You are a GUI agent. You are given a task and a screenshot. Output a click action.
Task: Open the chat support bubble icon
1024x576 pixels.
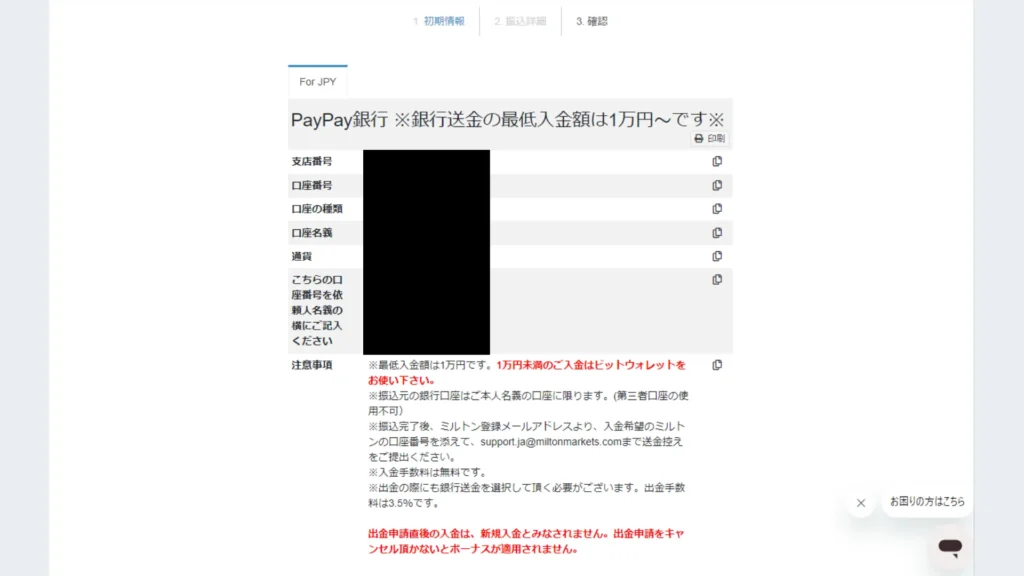coord(950,547)
